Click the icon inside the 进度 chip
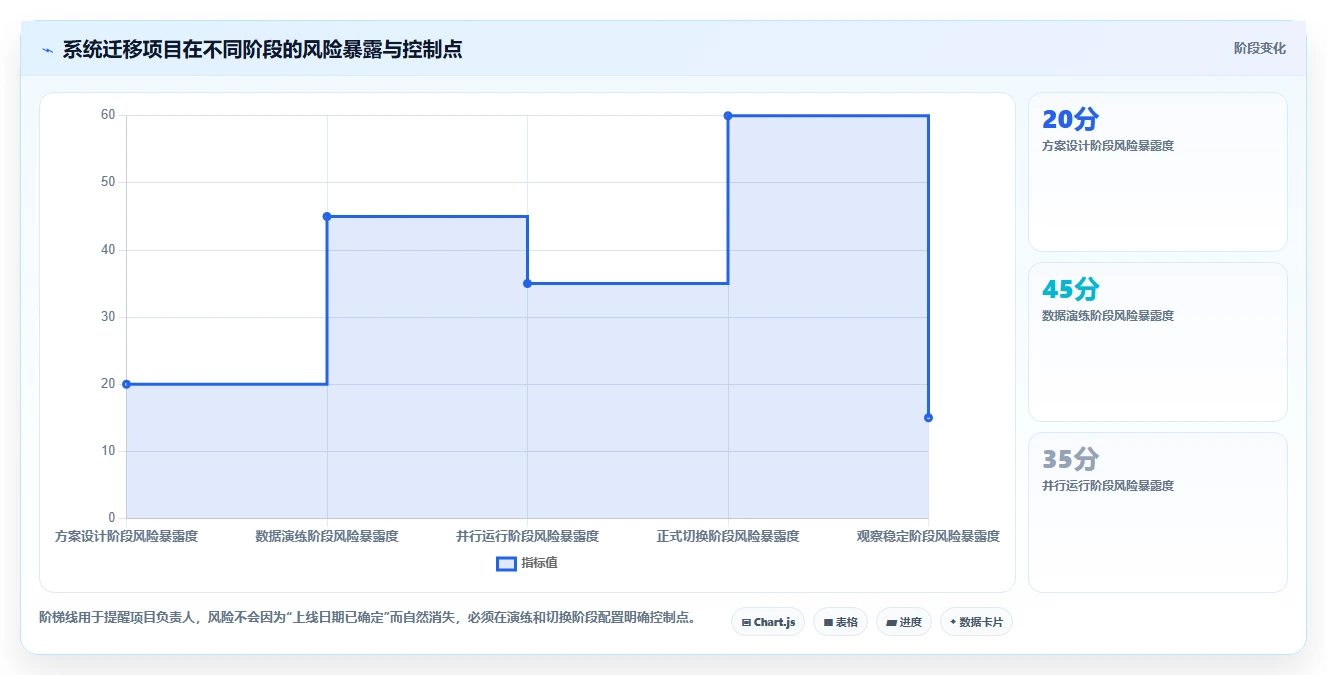The height and width of the screenshot is (675, 1327). (x=891, y=622)
